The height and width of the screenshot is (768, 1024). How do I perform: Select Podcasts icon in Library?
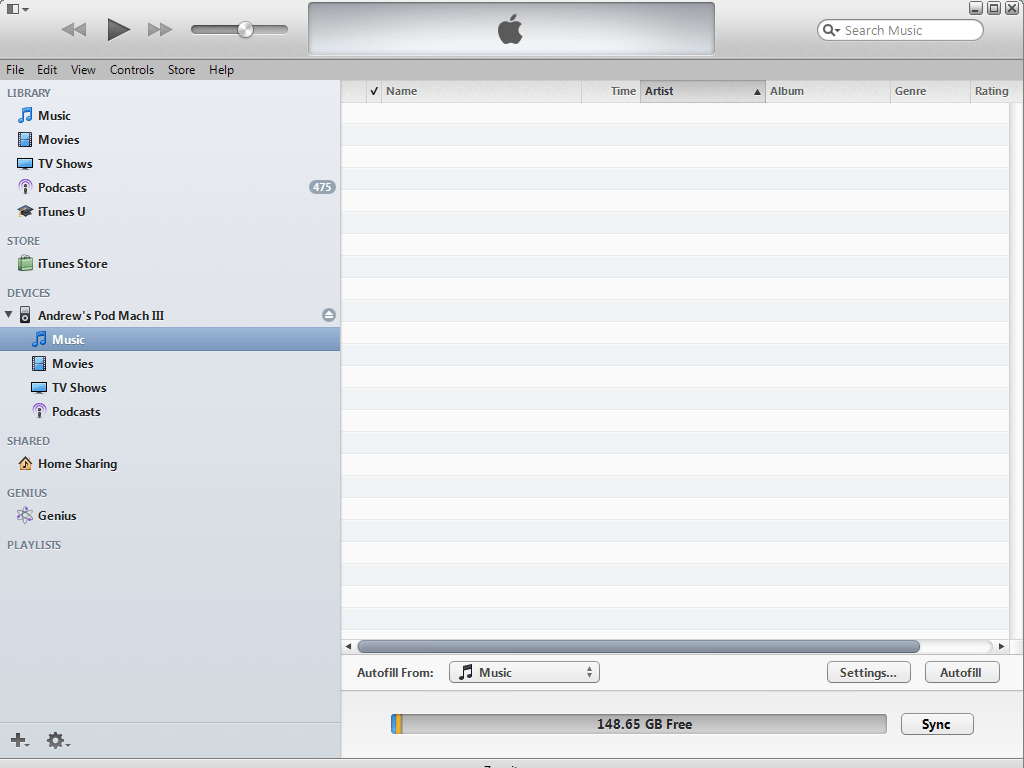(x=25, y=187)
